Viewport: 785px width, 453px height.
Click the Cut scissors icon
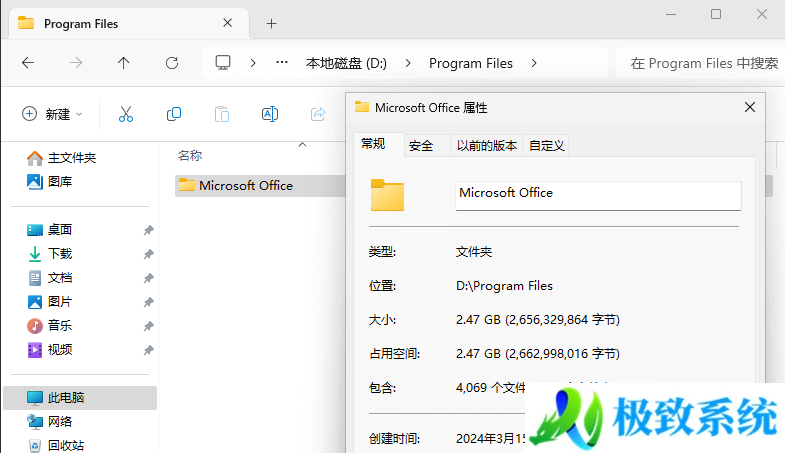click(126, 114)
